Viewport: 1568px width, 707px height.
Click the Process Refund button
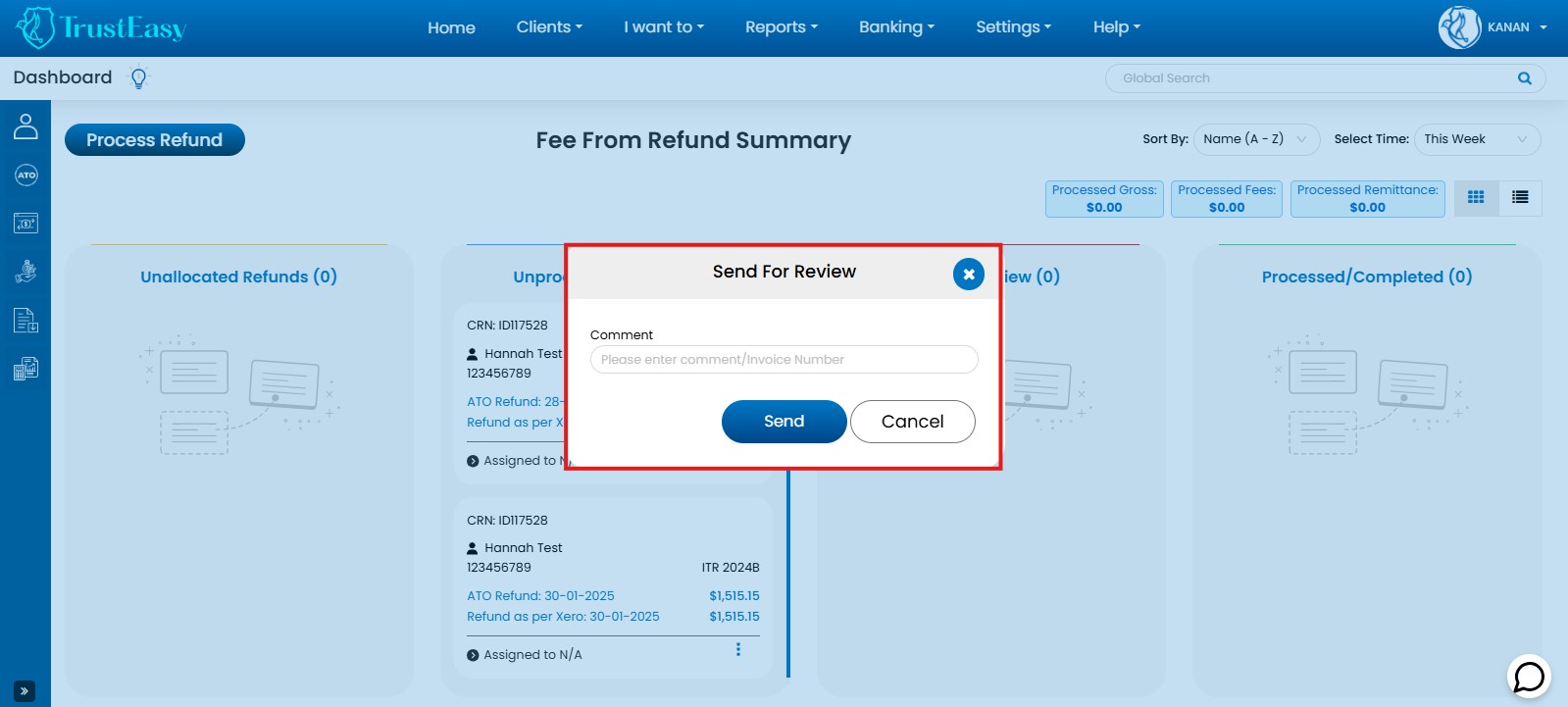pos(155,140)
